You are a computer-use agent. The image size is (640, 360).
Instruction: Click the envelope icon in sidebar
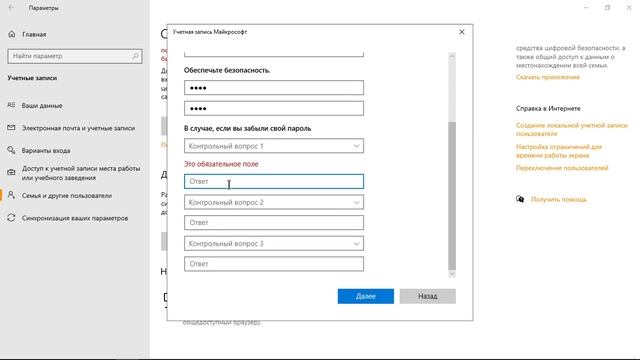click(x=11, y=128)
